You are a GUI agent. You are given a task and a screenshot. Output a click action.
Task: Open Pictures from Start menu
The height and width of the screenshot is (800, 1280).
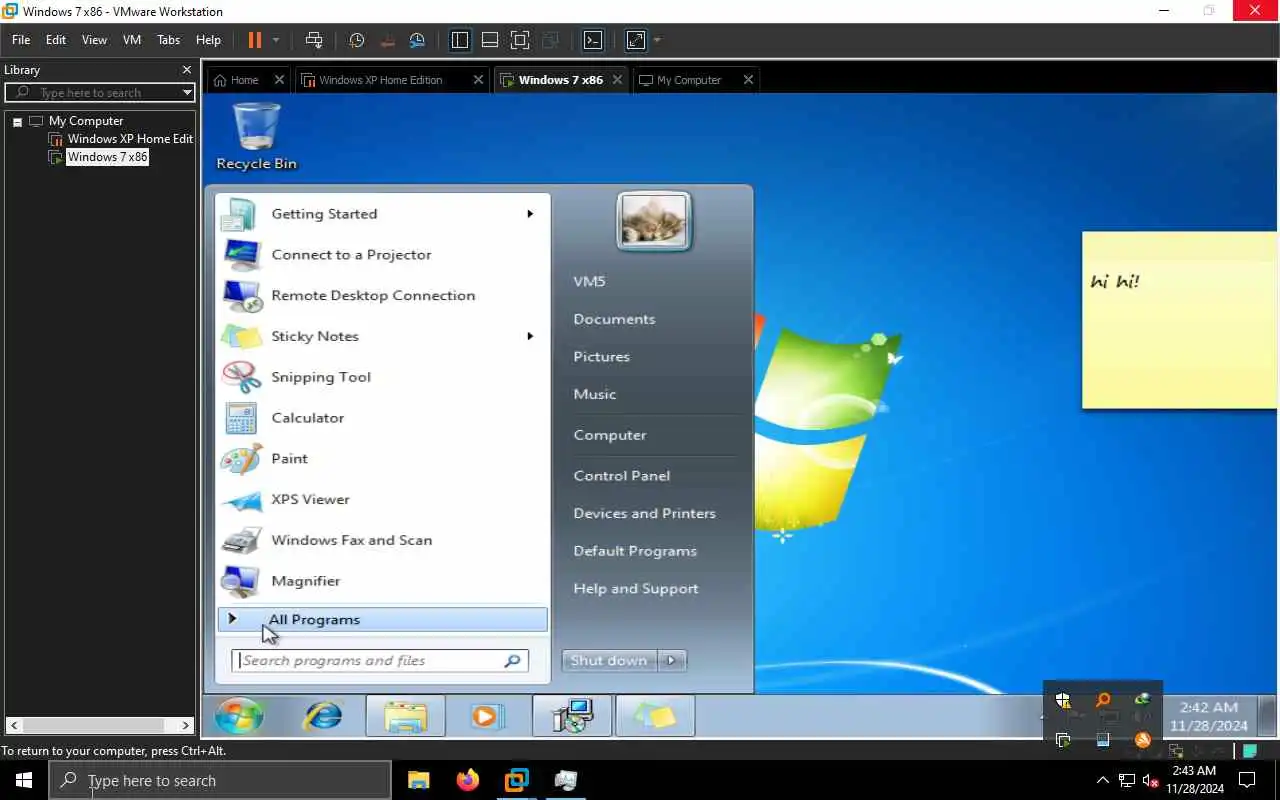click(601, 357)
